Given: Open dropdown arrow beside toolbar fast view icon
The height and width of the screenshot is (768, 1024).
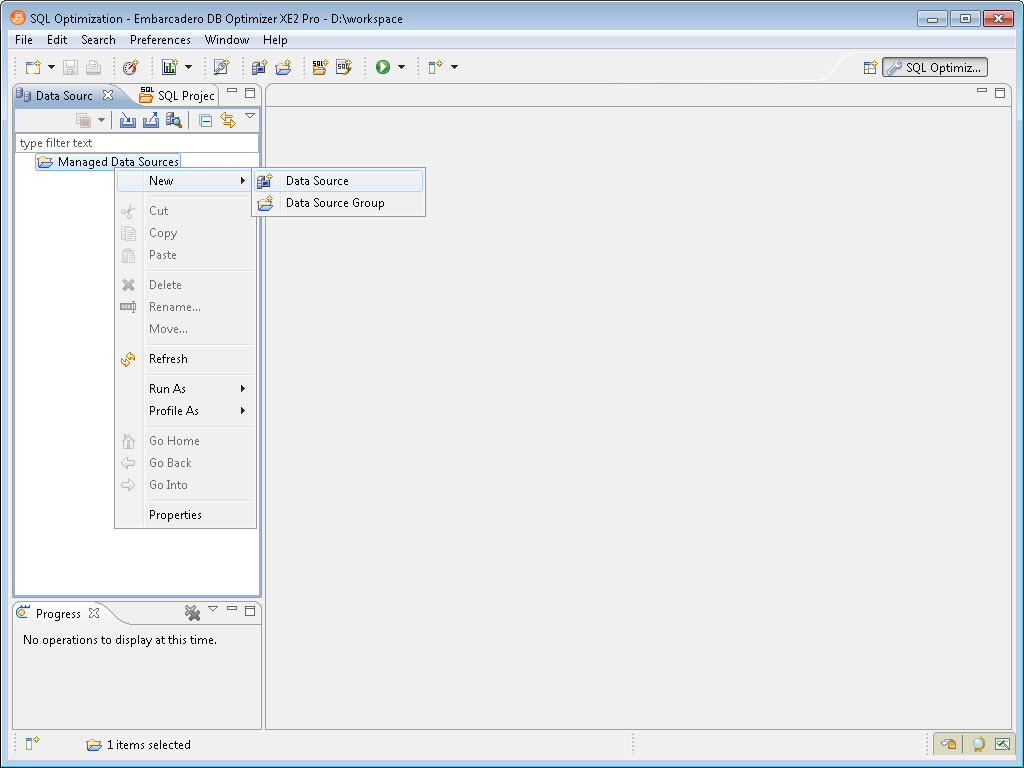Looking at the screenshot, I should point(454,67).
